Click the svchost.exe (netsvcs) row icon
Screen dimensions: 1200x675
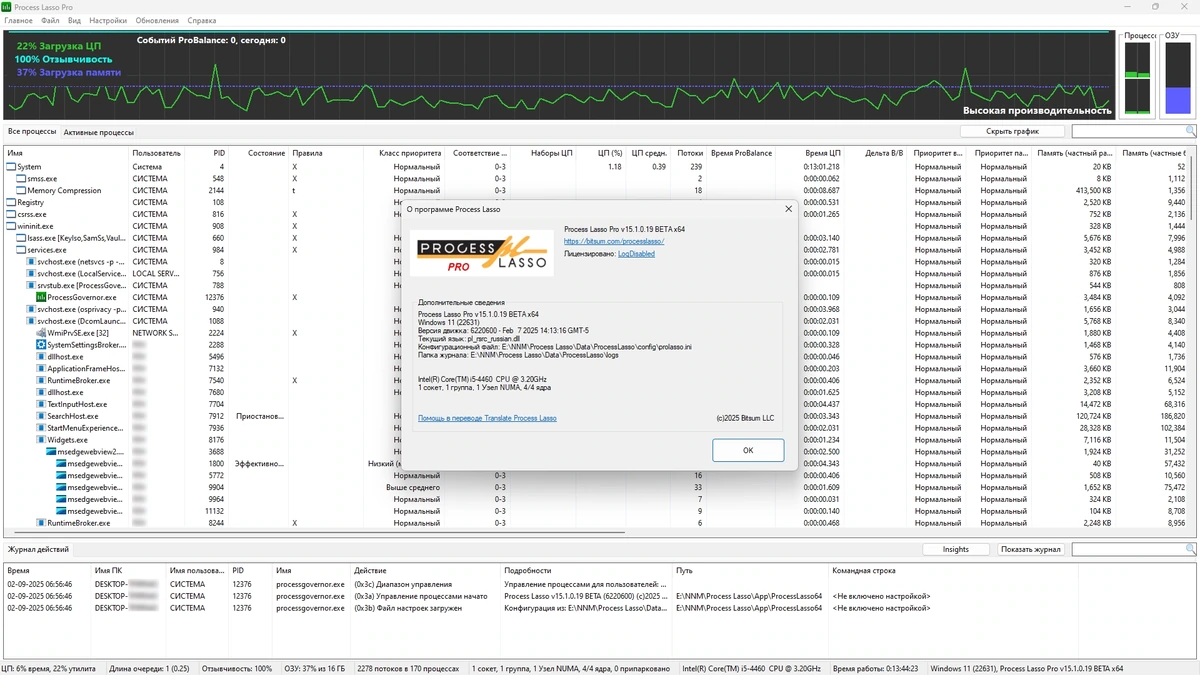(31, 262)
